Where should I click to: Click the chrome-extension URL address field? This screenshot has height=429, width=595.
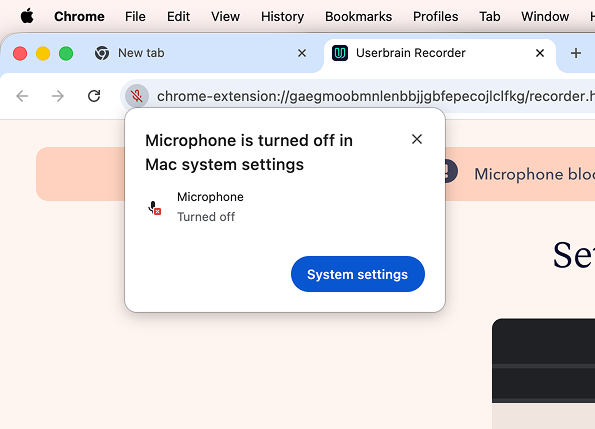pyautogui.click(x=376, y=96)
